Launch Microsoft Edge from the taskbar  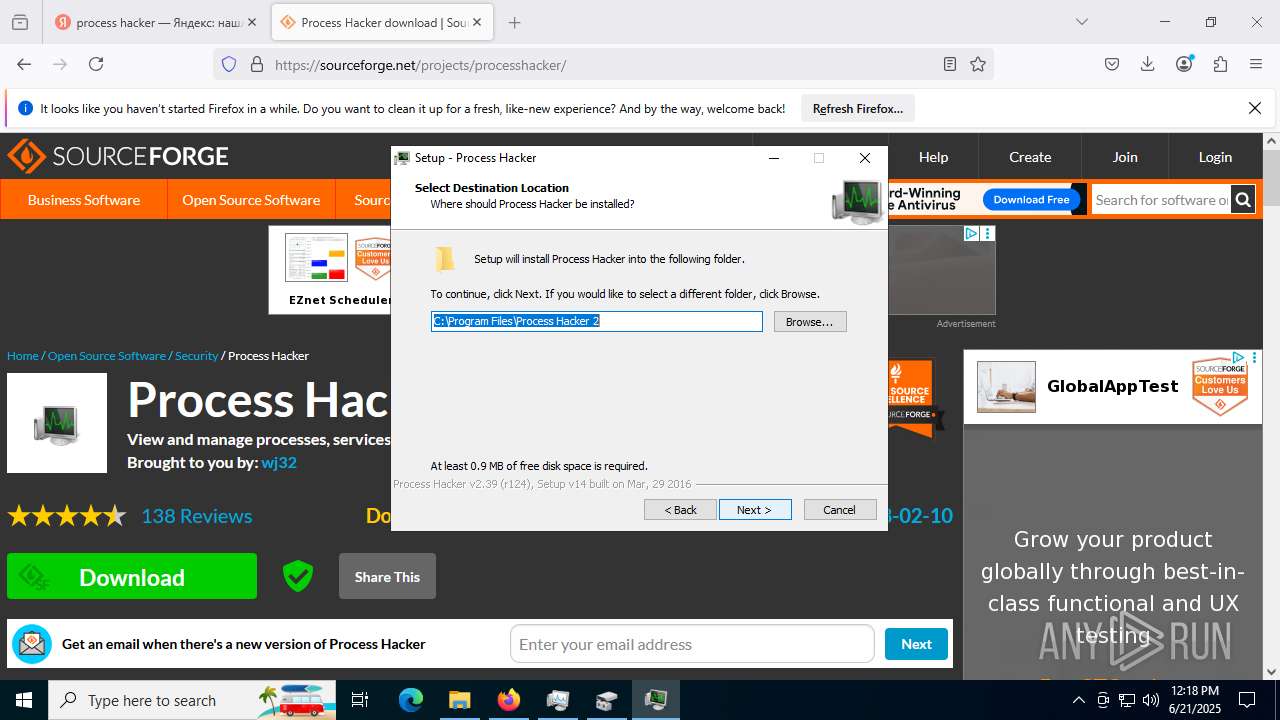[x=411, y=700]
